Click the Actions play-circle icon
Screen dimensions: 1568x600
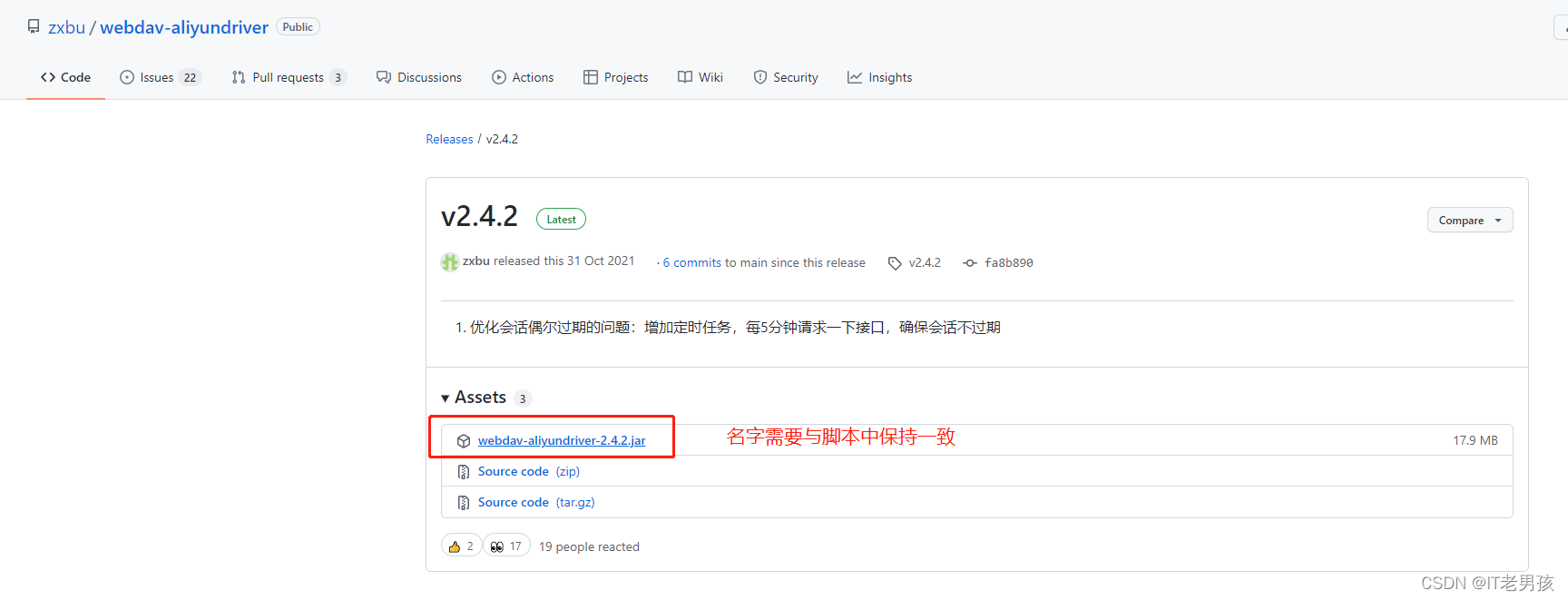pos(499,77)
